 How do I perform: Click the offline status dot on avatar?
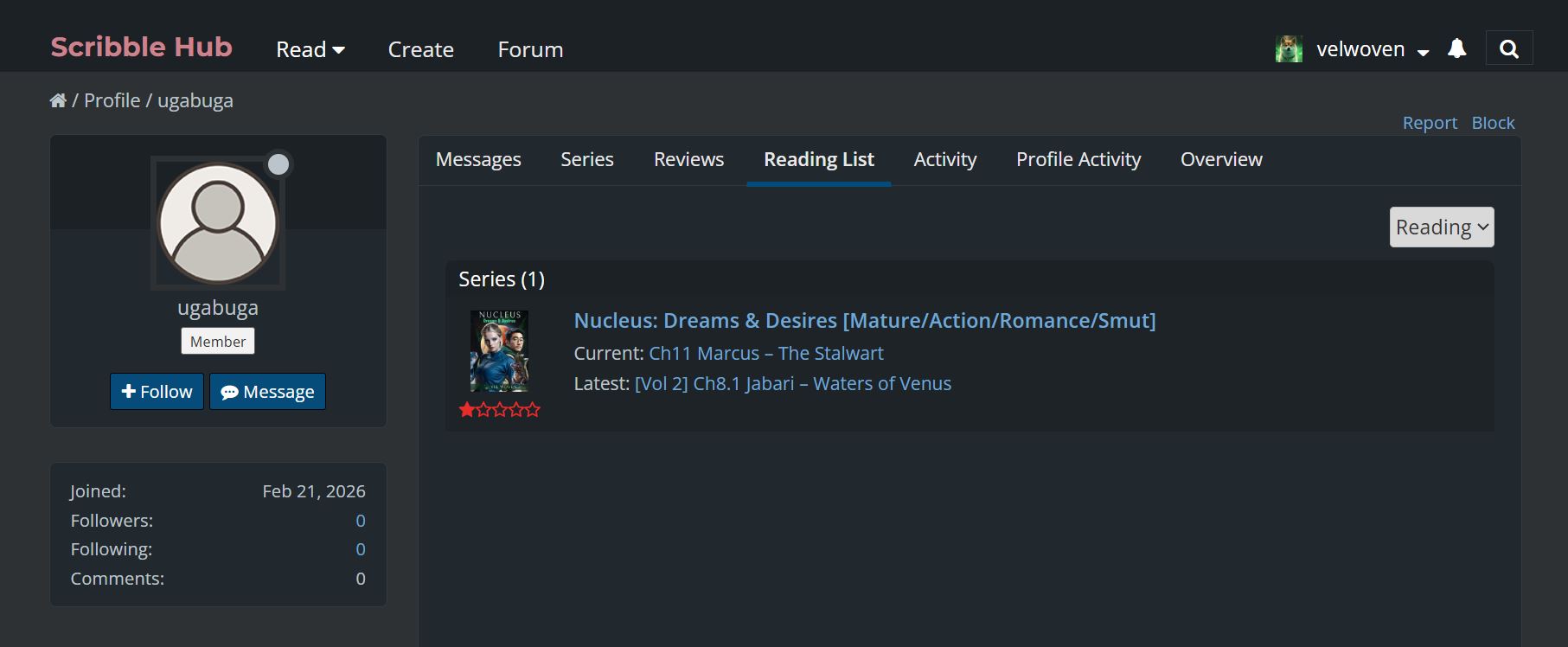[x=278, y=164]
